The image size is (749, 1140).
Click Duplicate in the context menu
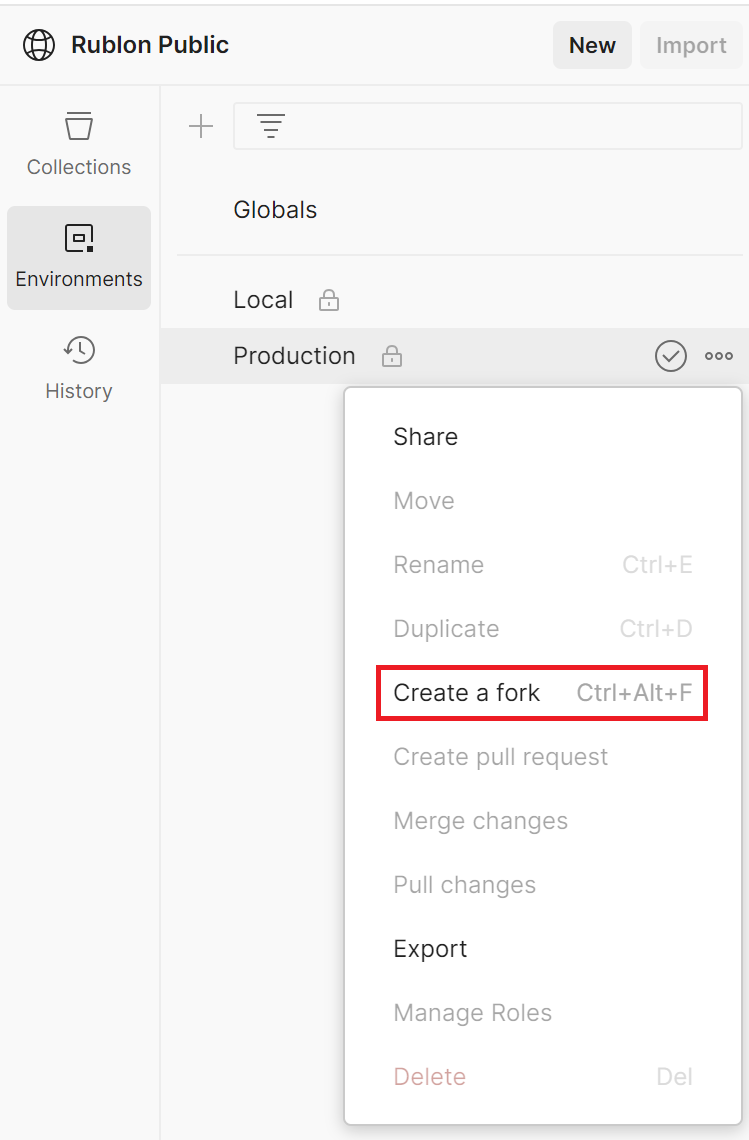[x=446, y=629]
